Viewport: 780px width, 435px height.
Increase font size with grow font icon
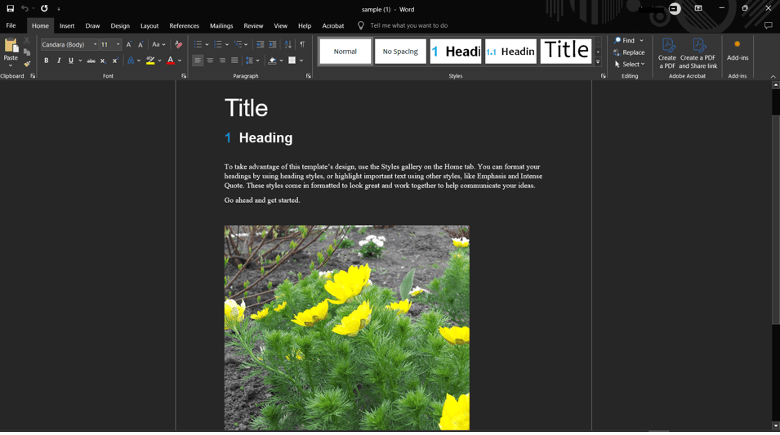point(129,45)
